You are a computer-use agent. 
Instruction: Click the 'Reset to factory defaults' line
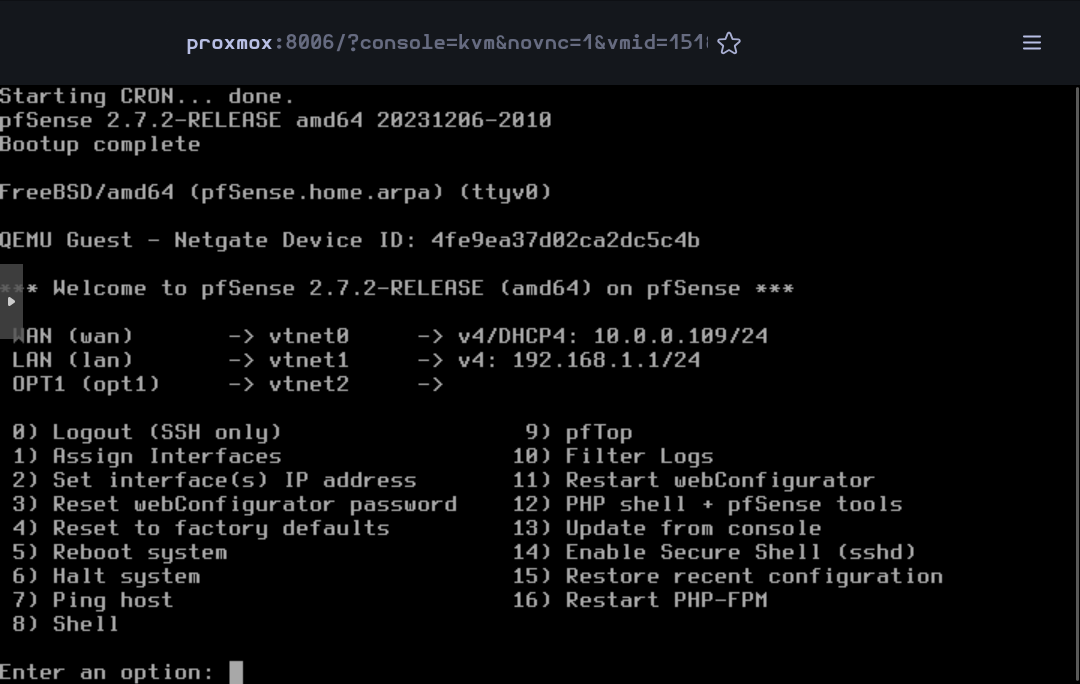[x=201, y=528]
